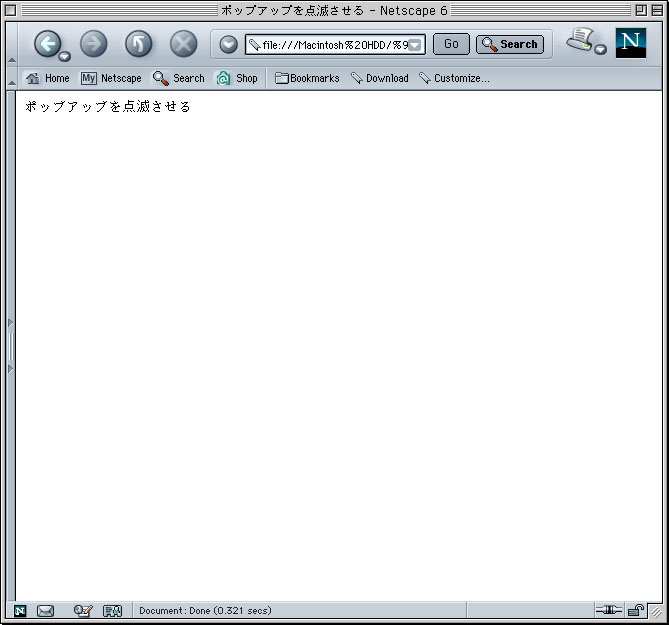Open the Print button dropdown arrow
669x625 pixels.
[x=600, y=49]
